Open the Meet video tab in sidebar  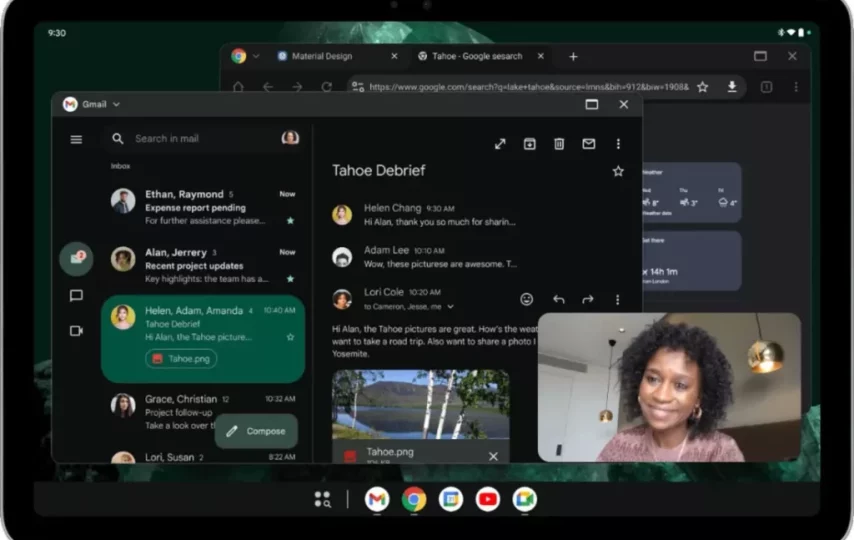(x=76, y=331)
